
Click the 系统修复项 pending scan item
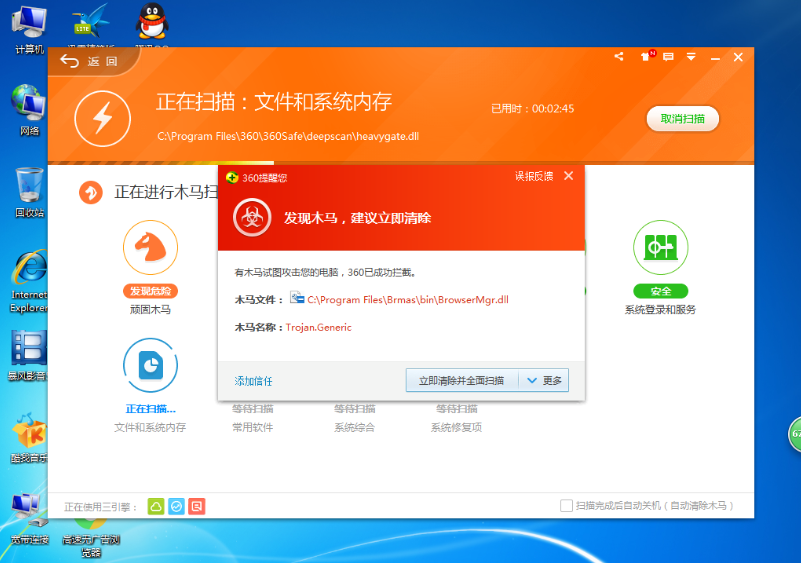click(456, 427)
